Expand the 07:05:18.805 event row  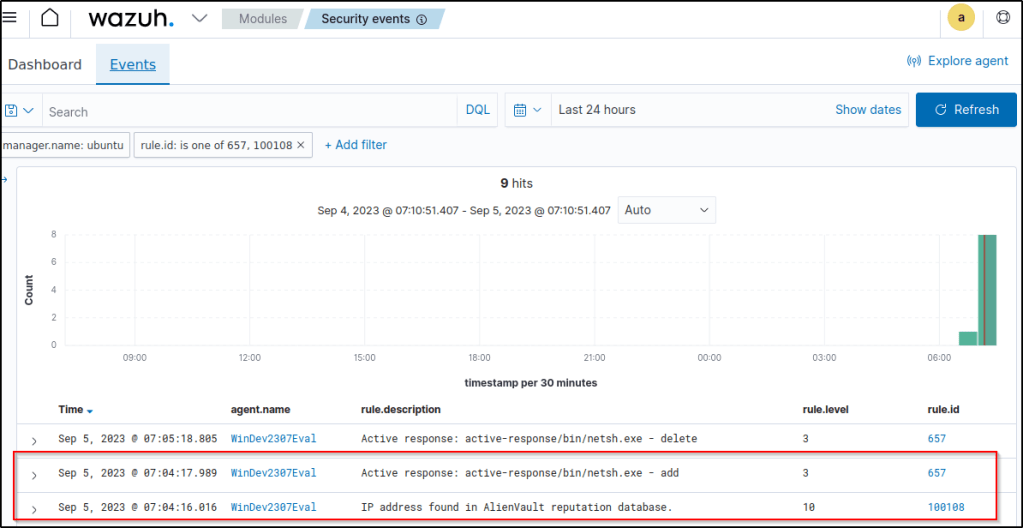(x=34, y=440)
